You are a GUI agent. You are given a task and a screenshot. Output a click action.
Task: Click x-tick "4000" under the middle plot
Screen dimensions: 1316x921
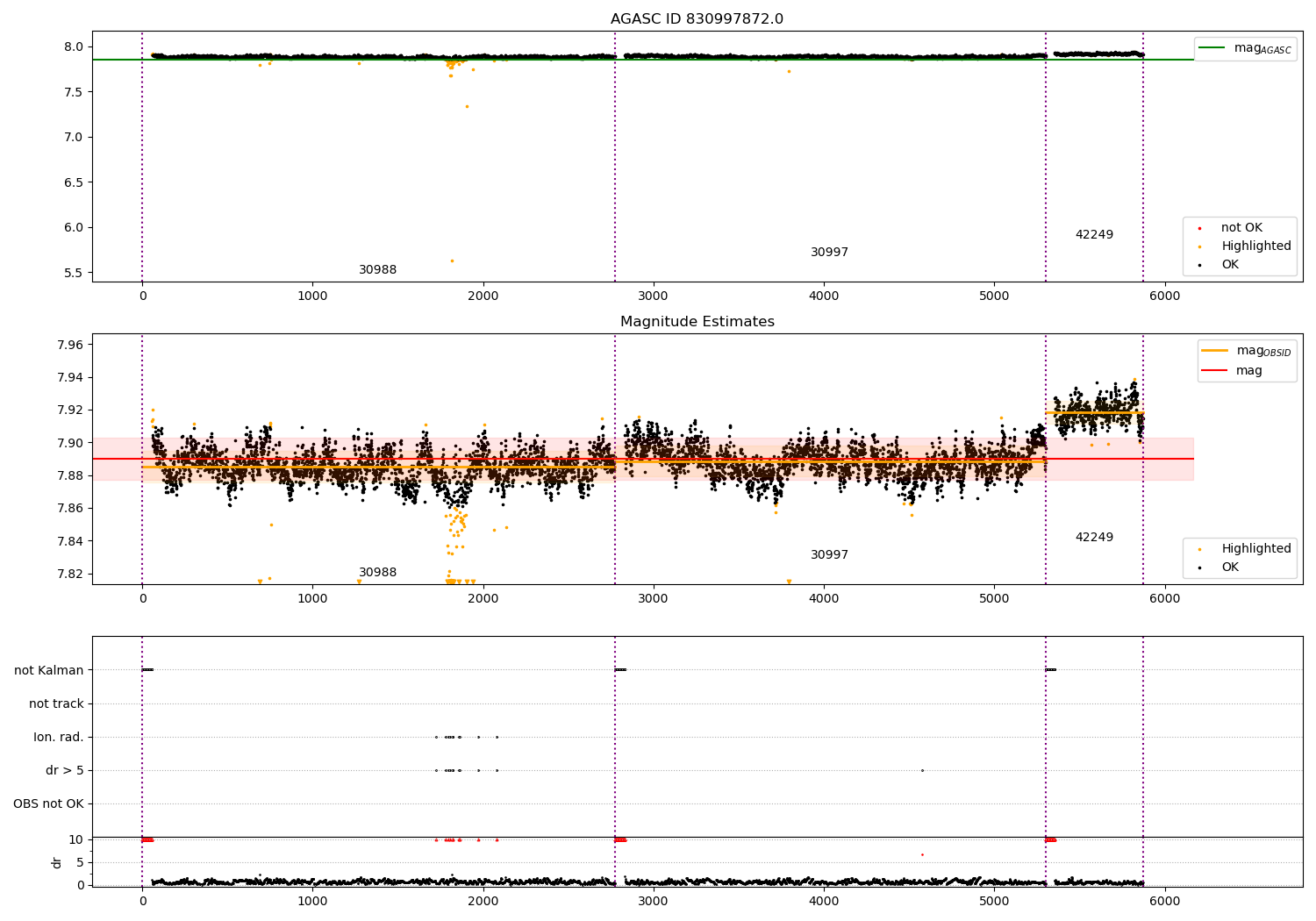(x=824, y=599)
